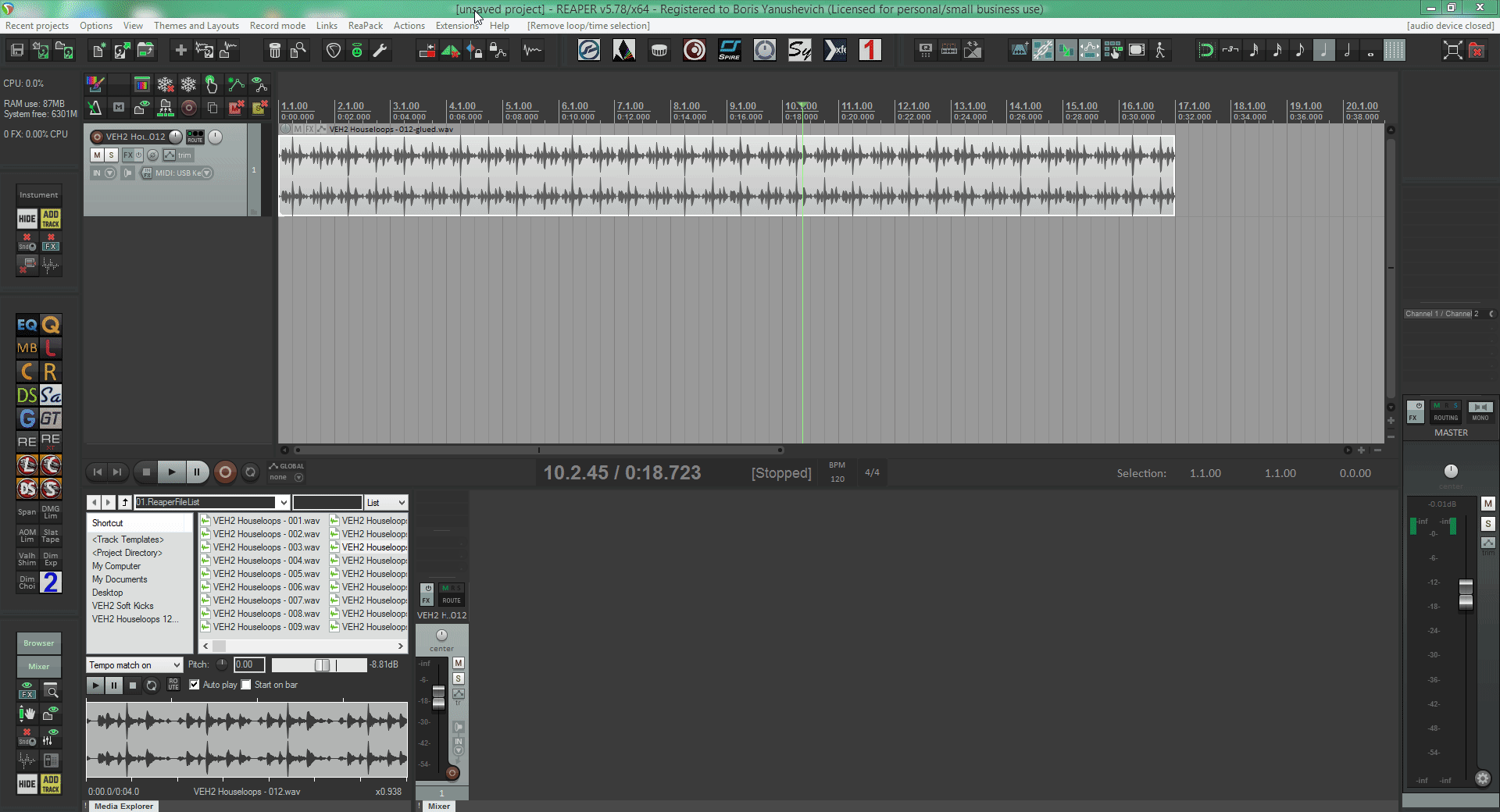Open the IN record-mode dropdown arrow
This screenshot has height=812, width=1500.
pos(110,173)
